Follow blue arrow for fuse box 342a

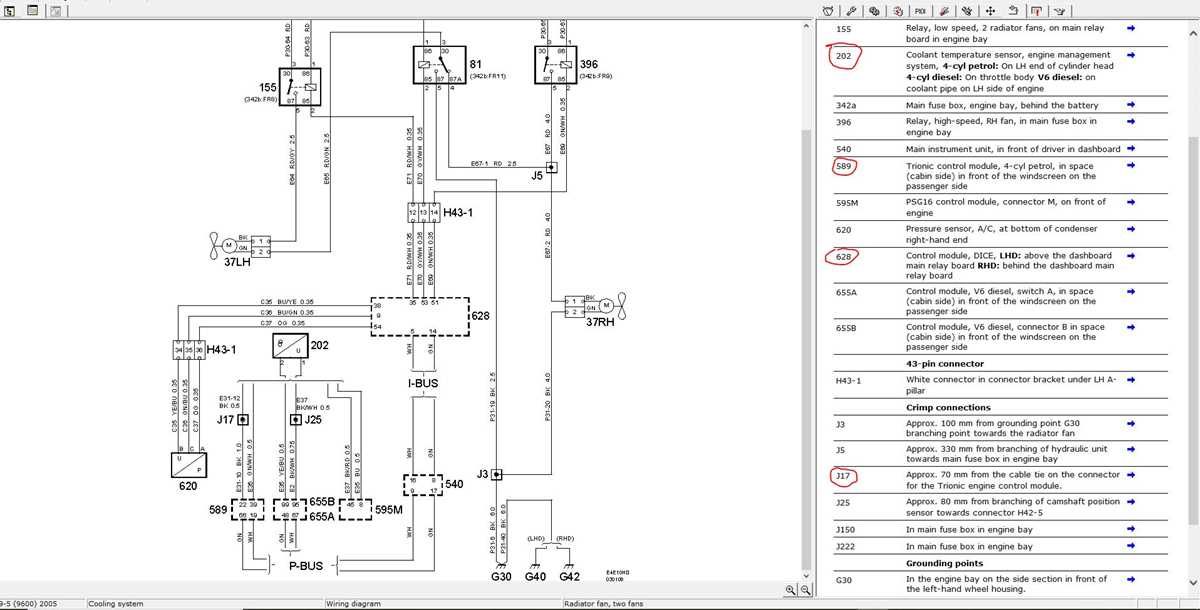point(1130,104)
